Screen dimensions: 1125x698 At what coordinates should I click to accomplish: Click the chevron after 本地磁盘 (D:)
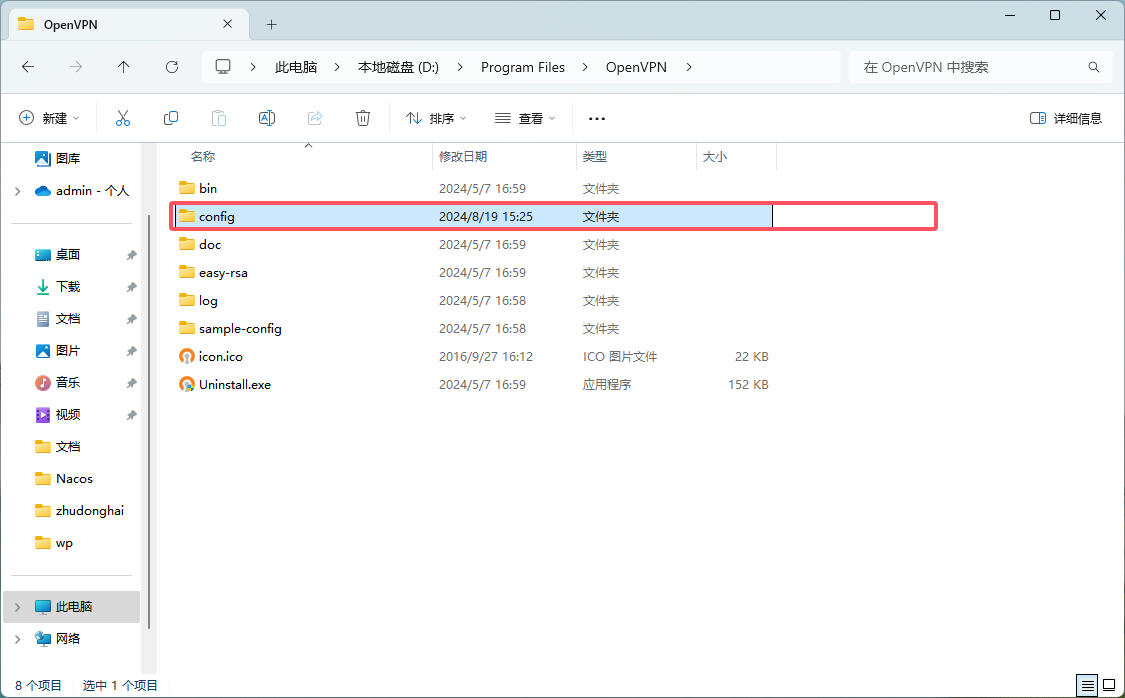(x=460, y=67)
